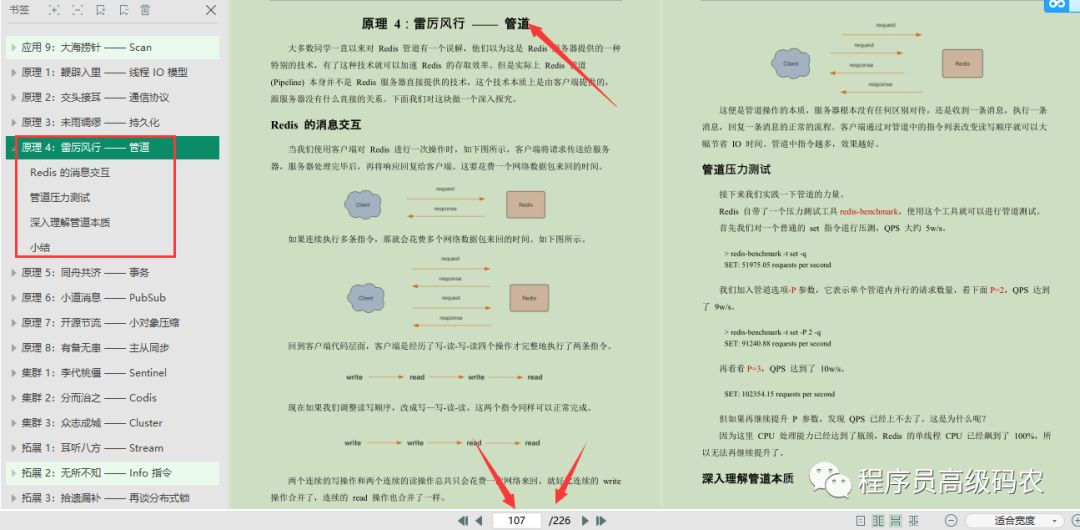Jump to the first page
The image size is (1080, 530).
point(463,520)
